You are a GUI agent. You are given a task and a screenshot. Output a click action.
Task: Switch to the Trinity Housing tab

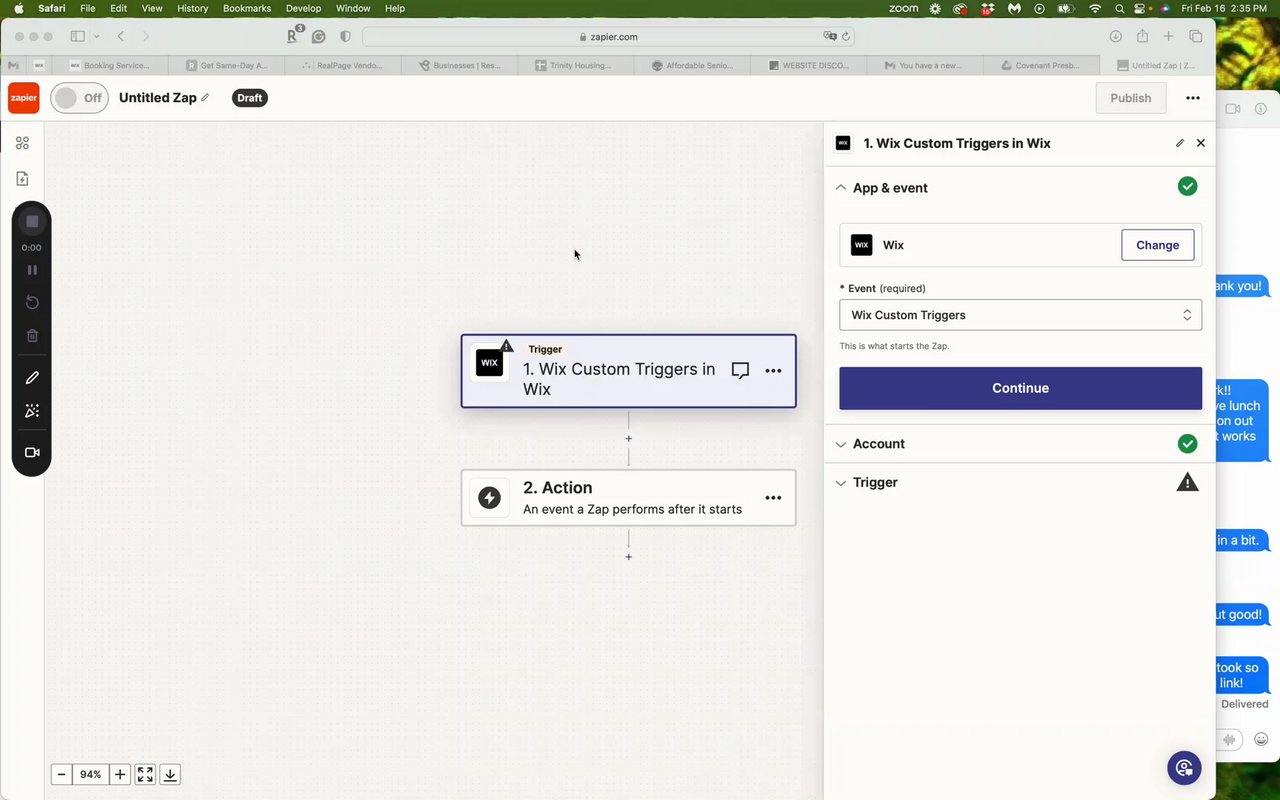(x=577, y=65)
